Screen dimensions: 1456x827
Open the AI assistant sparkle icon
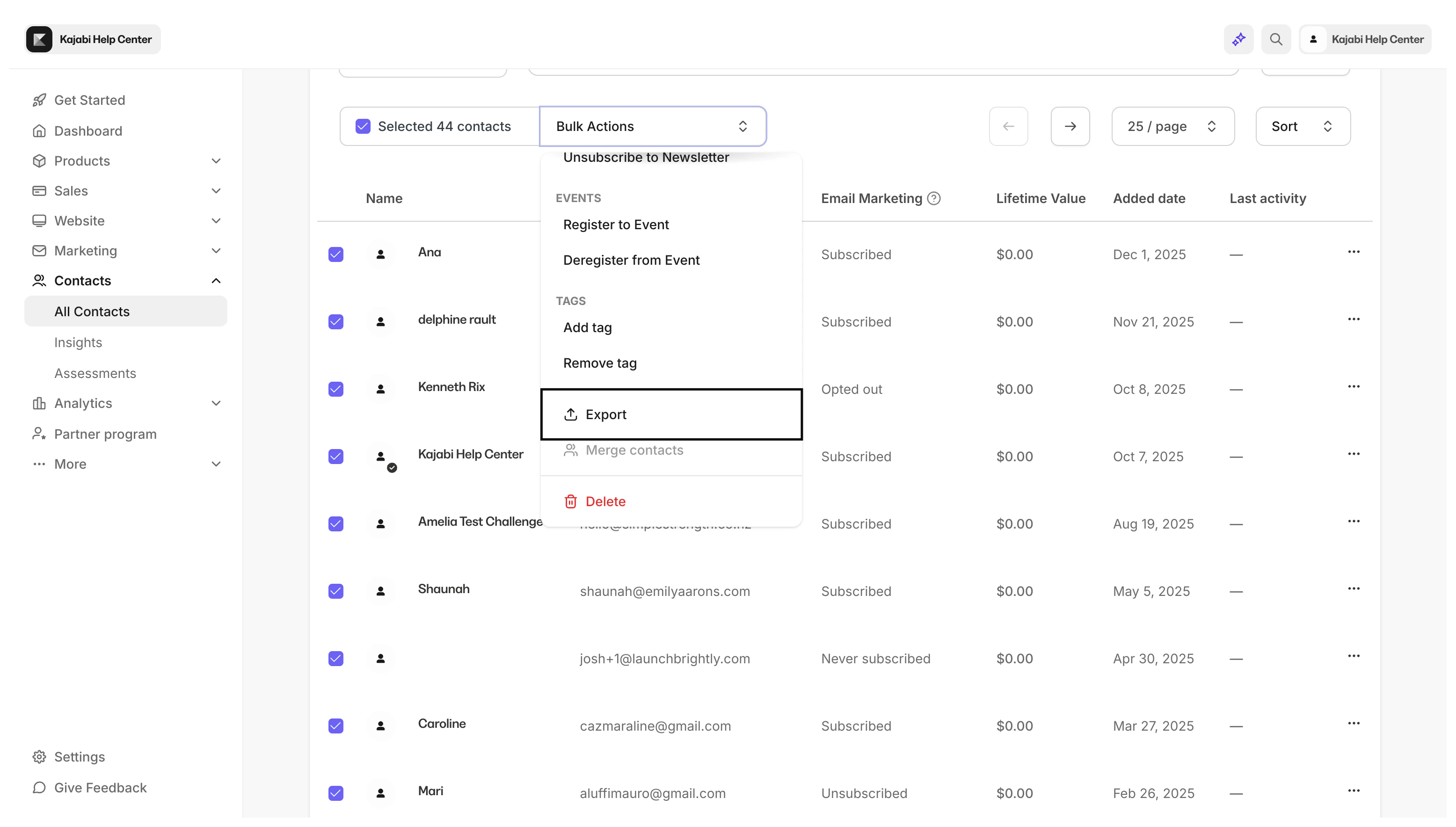coord(1238,39)
